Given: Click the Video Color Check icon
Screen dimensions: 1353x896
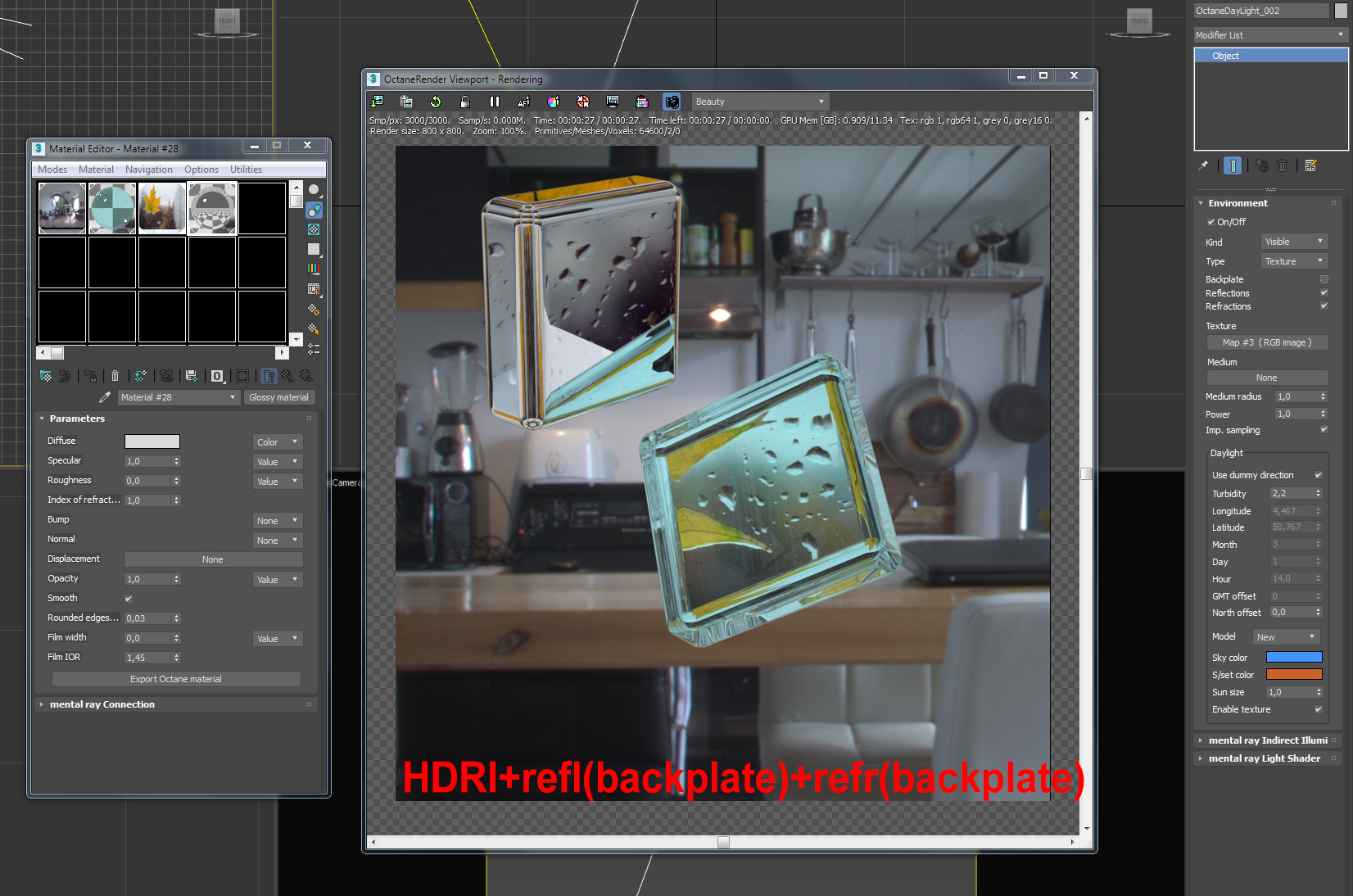Looking at the screenshot, I should (x=314, y=269).
